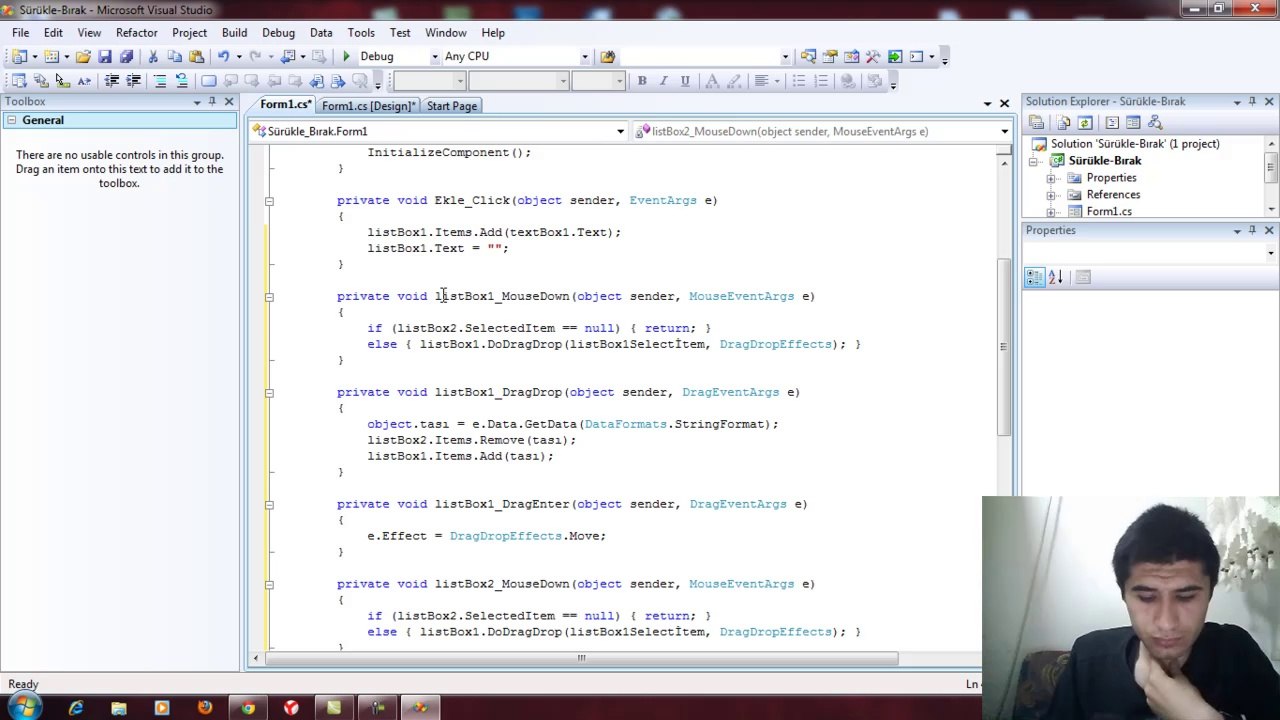1280x720 pixels.
Task: Toggle a bookmark on the current line
Action: pos(208,81)
